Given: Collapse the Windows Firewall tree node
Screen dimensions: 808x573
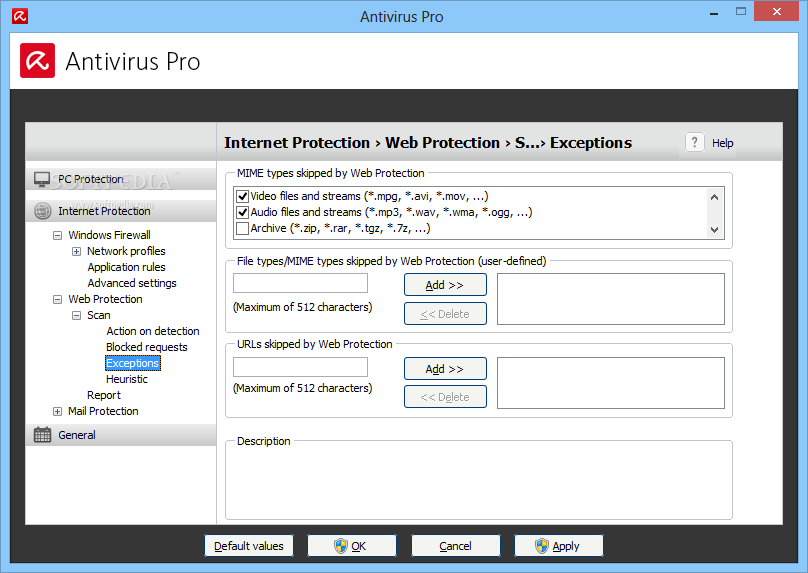Looking at the screenshot, I should [x=58, y=235].
